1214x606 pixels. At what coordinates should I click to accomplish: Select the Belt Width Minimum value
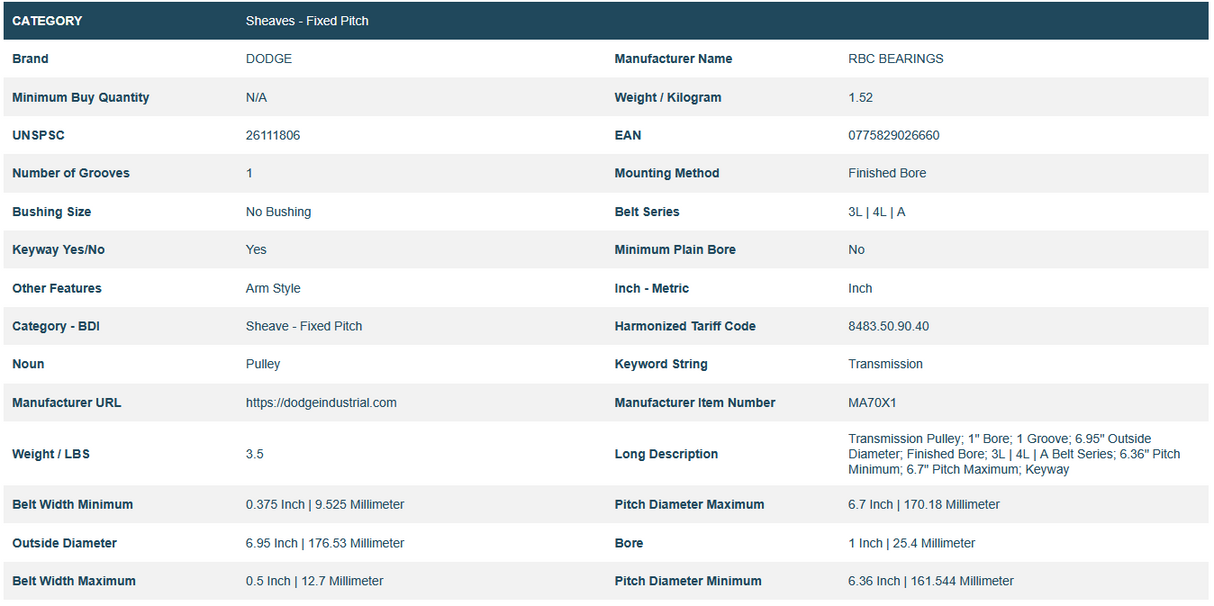click(x=325, y=505)
